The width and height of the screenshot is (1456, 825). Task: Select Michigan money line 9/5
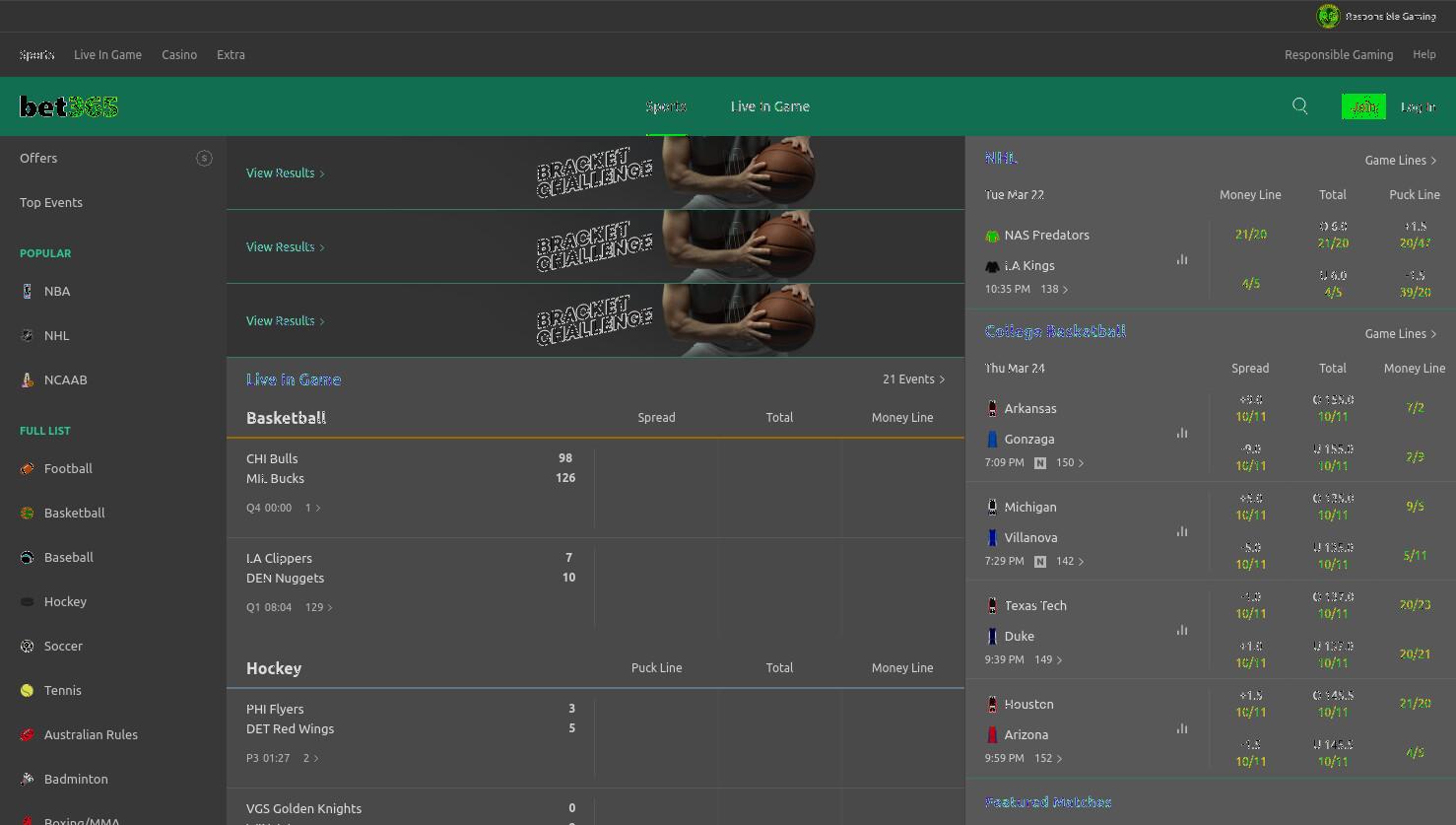1415,506
